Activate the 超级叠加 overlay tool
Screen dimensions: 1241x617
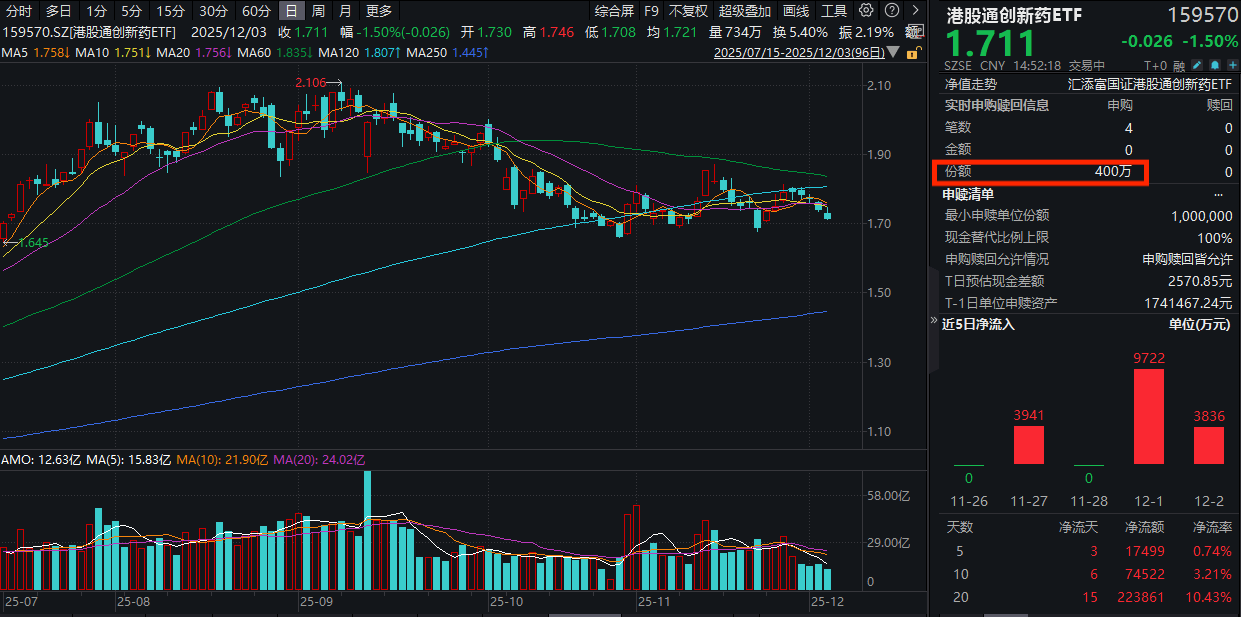745,11
